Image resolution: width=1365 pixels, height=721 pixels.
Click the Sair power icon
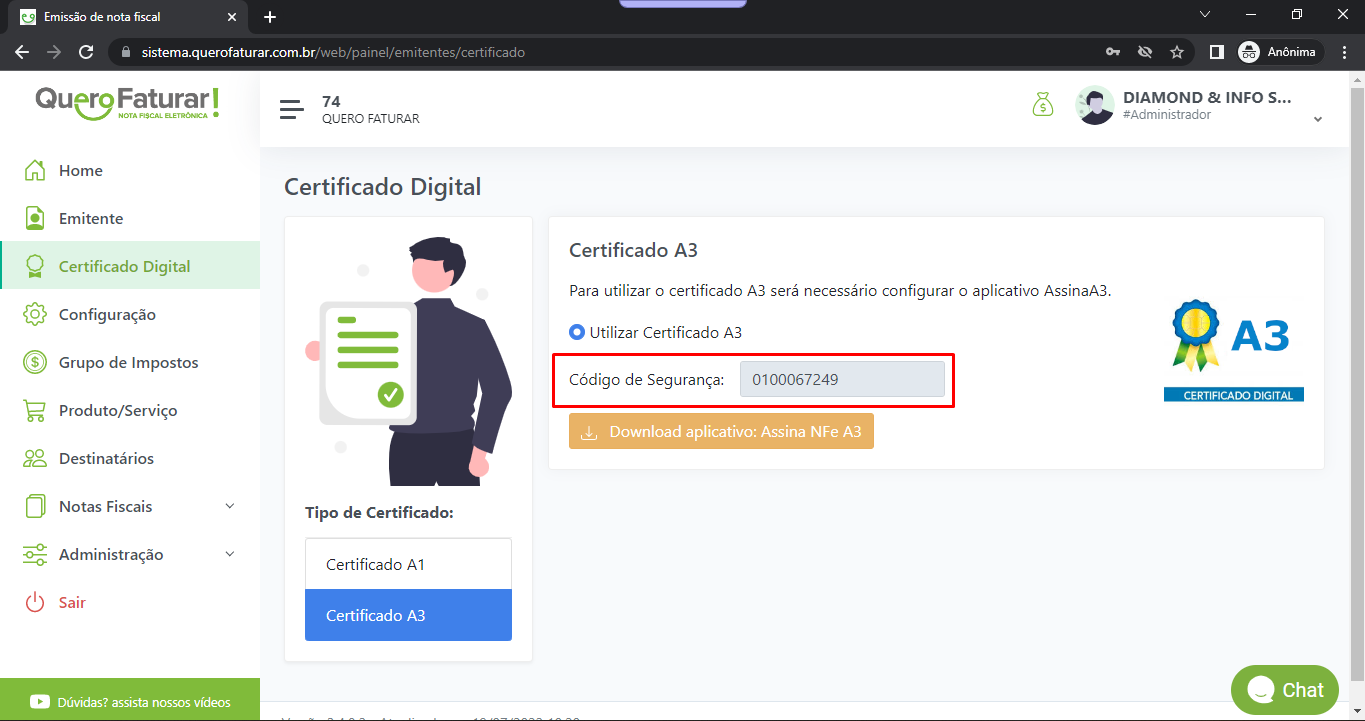click(x=35, y=602)
